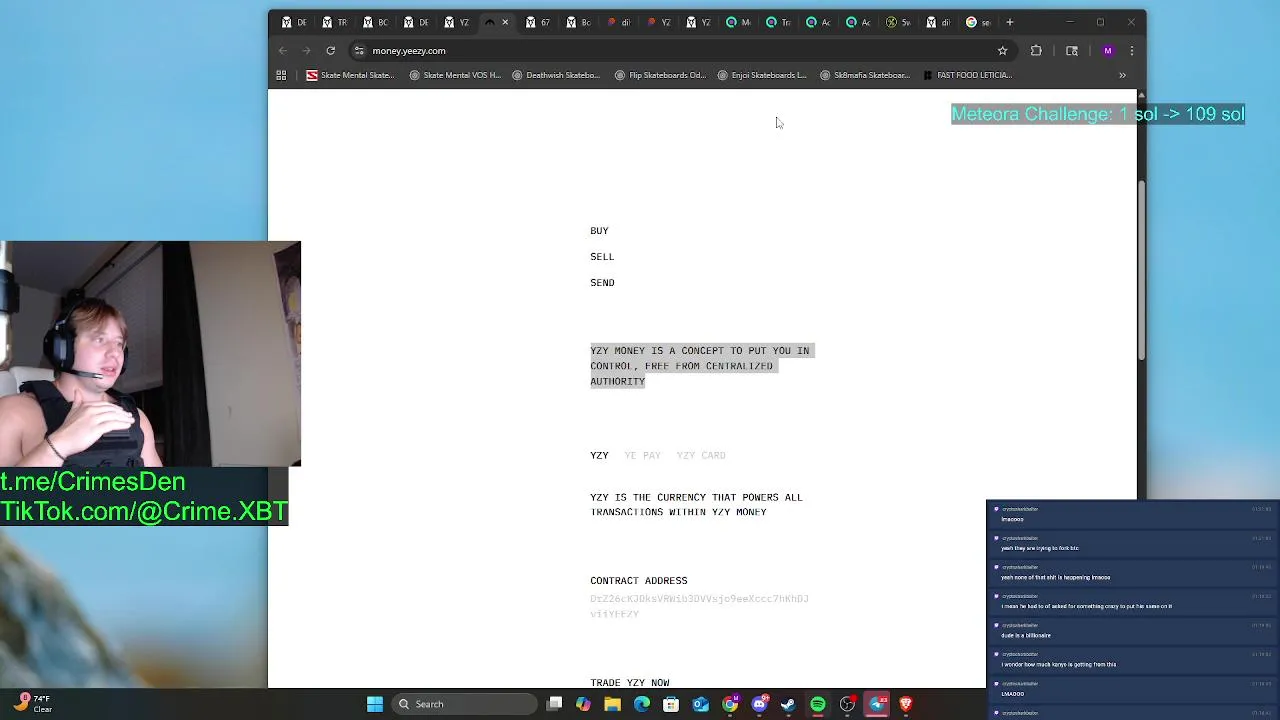Open Microsoft Edge from the taskbar
The image size is (1280, 720).
pyautogui.click(x=642, y=704)
